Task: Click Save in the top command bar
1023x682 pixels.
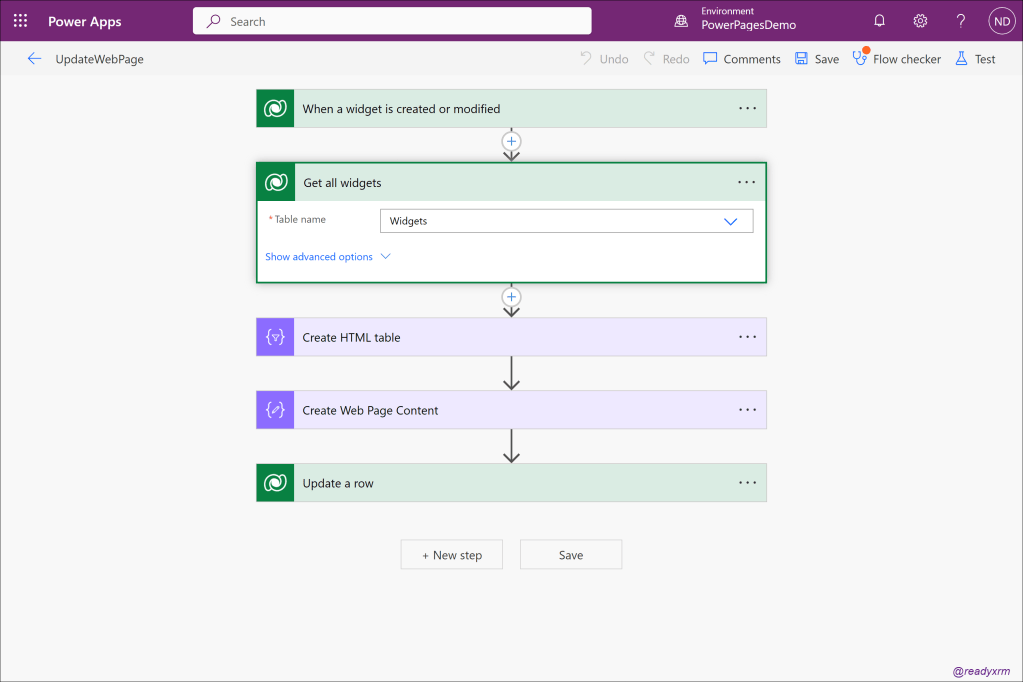Action: pyautogui.click(x=816, y=59)
